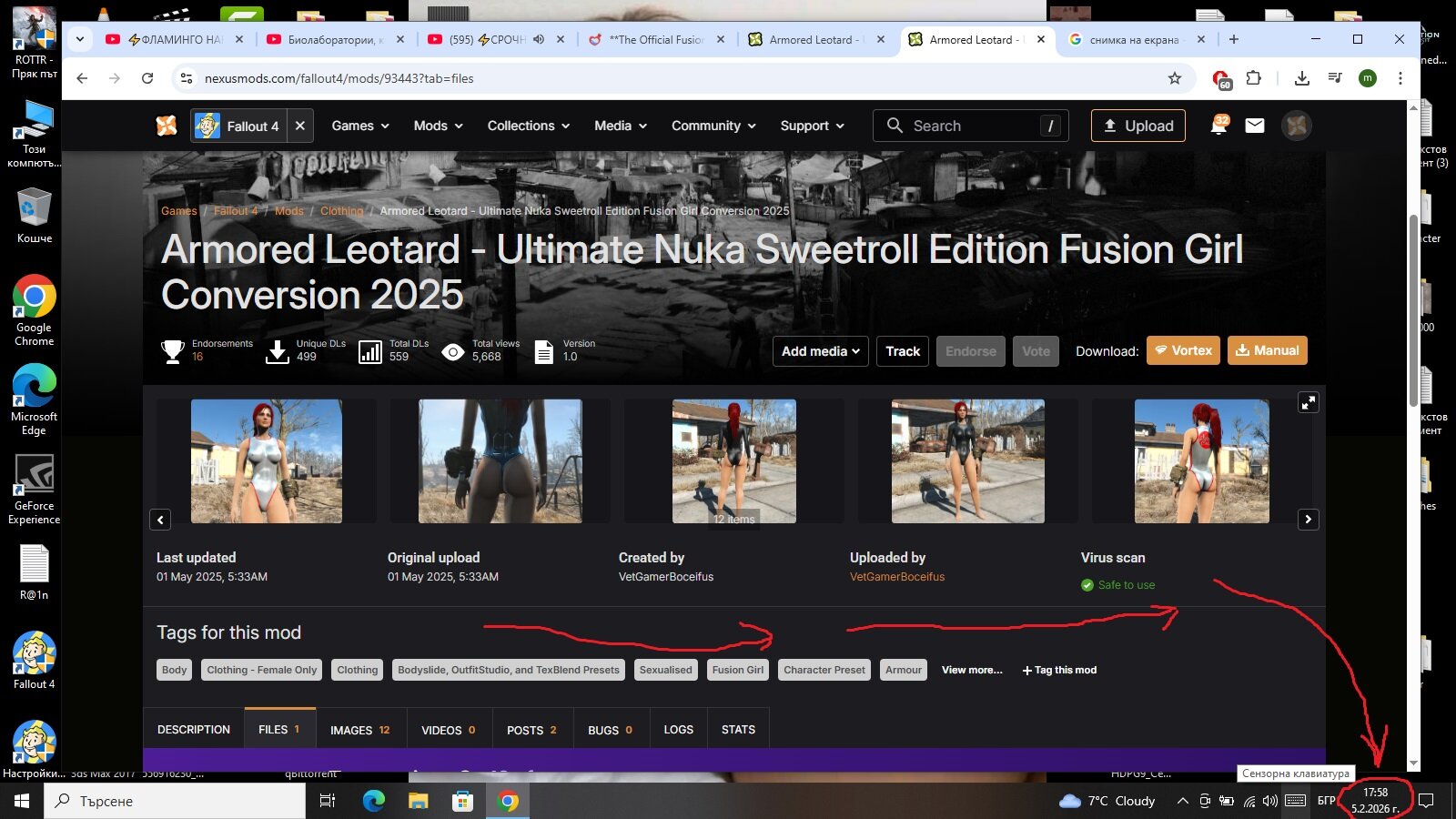The width and height of the screenshot is (1456, 819).
Task: Click the Upload button
Action: pos(1138,126)
